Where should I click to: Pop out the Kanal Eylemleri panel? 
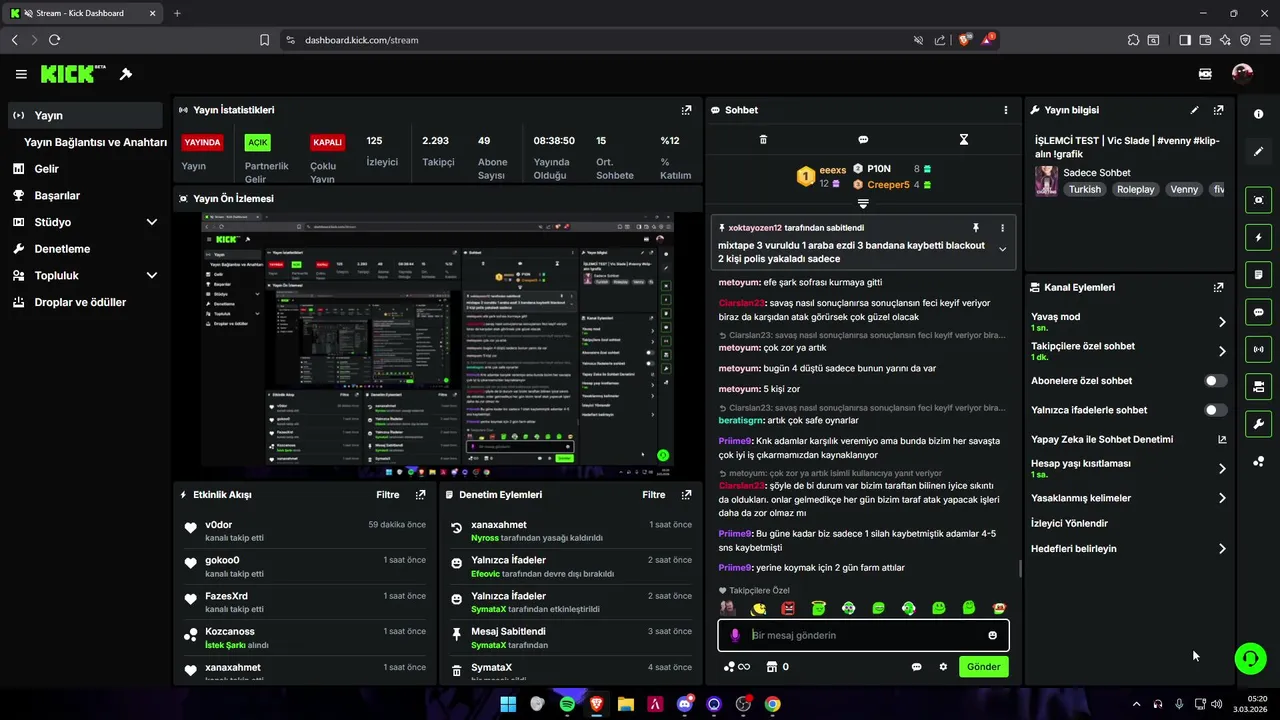[x=1218, y=287]
